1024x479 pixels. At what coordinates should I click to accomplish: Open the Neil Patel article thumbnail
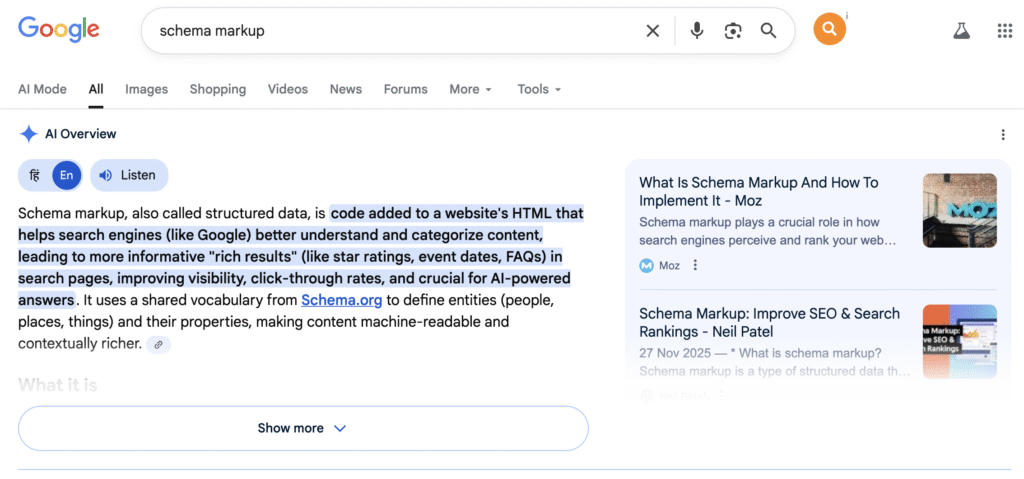tap(959, 342)
